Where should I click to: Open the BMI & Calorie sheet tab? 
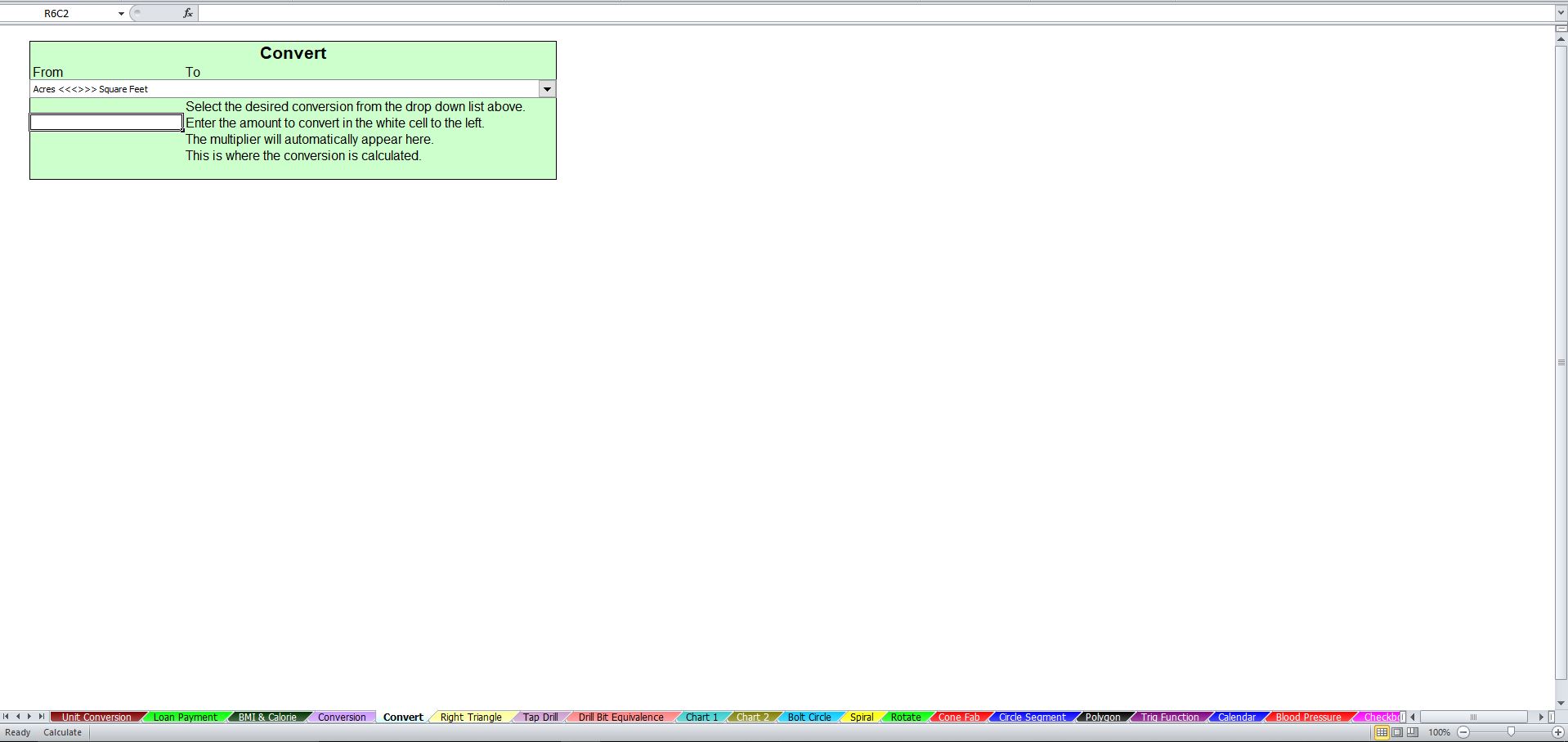(267, 717)
